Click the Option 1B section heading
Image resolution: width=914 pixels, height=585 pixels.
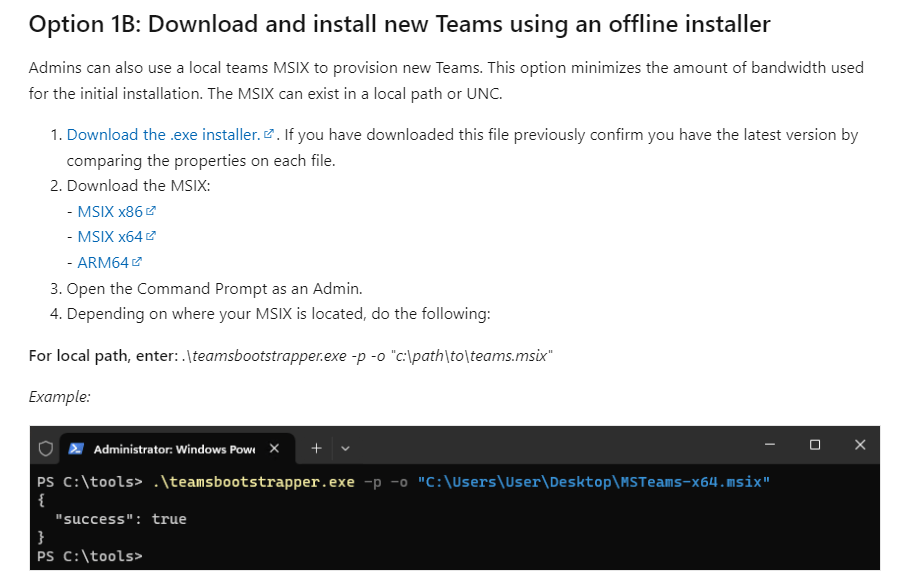tap(399, 24)
